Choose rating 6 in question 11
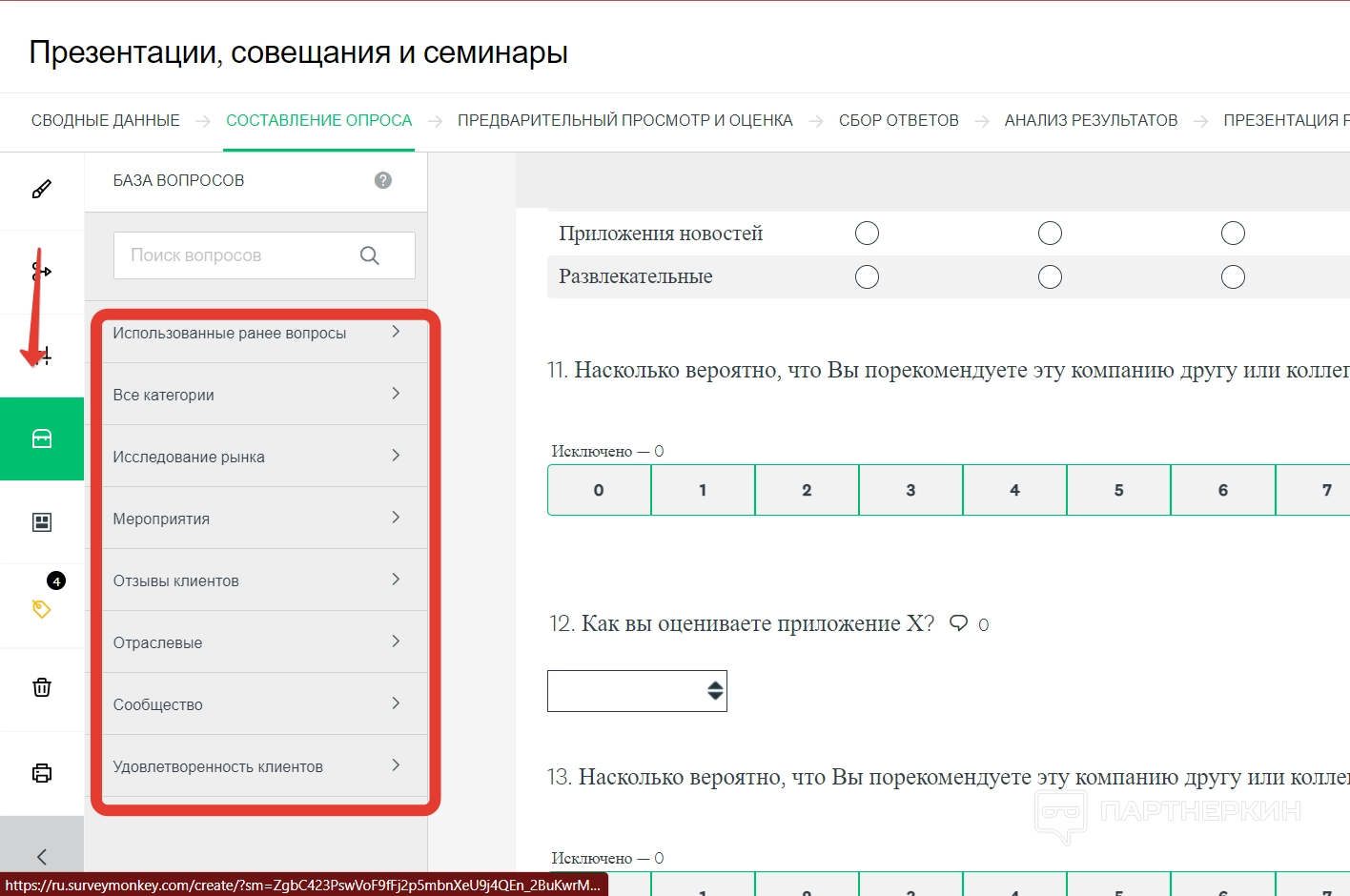The height and width of the screenshot is (896, 1350). click(1222, 490)
